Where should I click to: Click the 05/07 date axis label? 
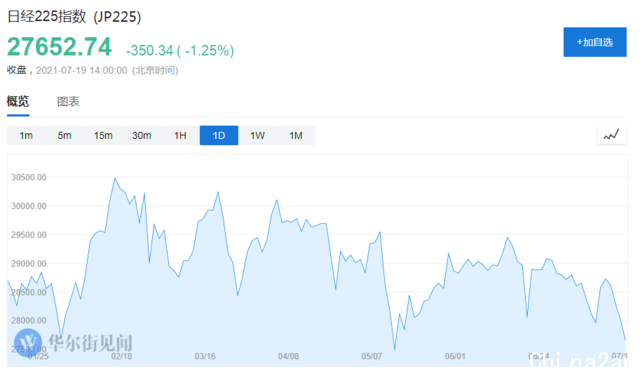(372, 356)
